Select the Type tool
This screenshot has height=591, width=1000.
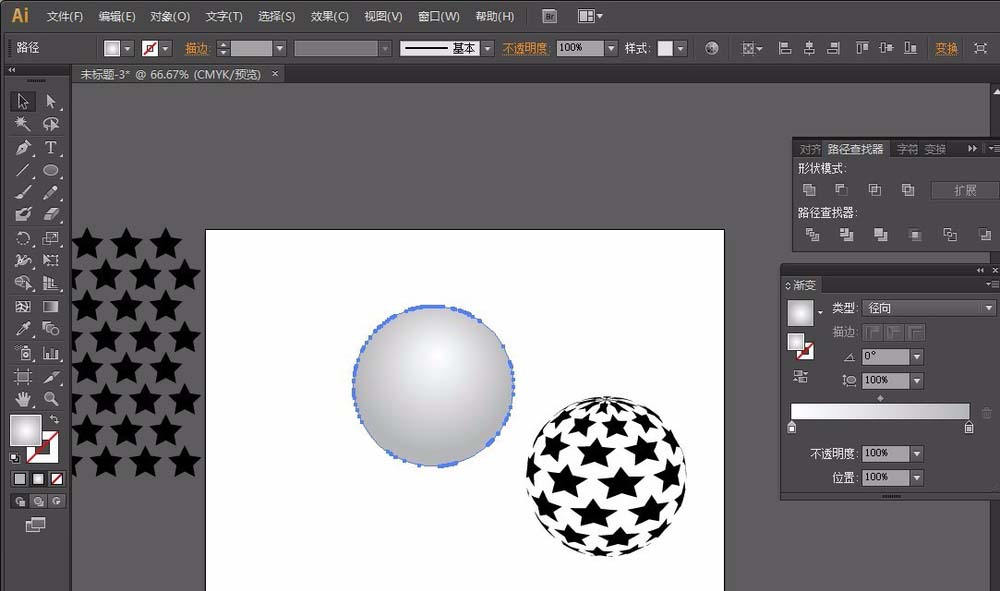51,148
